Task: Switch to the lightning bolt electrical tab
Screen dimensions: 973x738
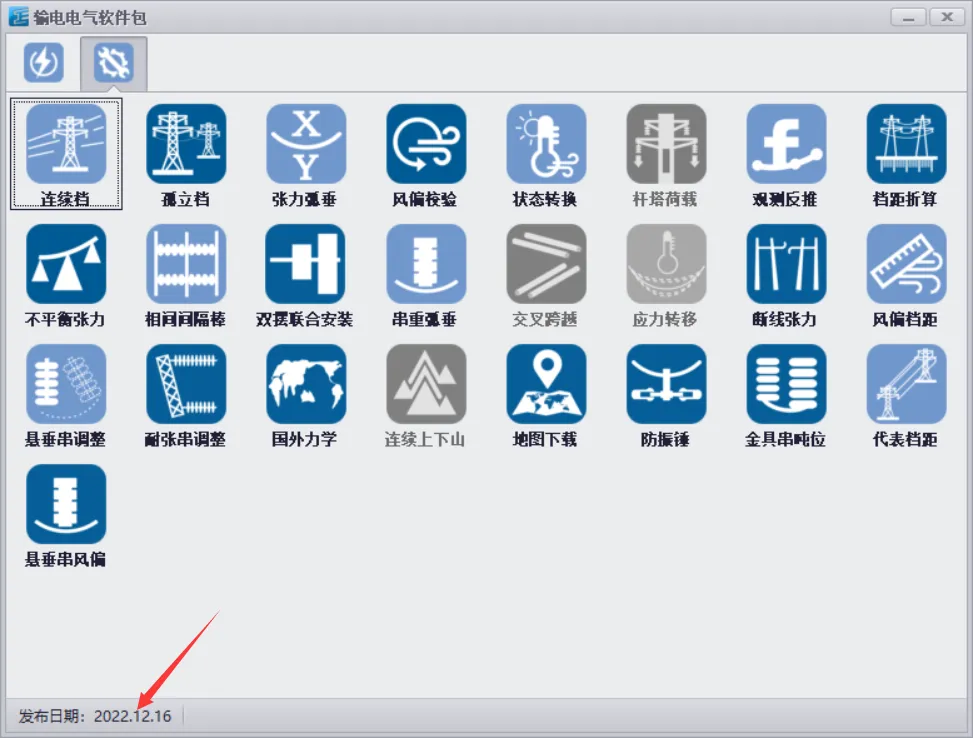Action: (43, 62)
